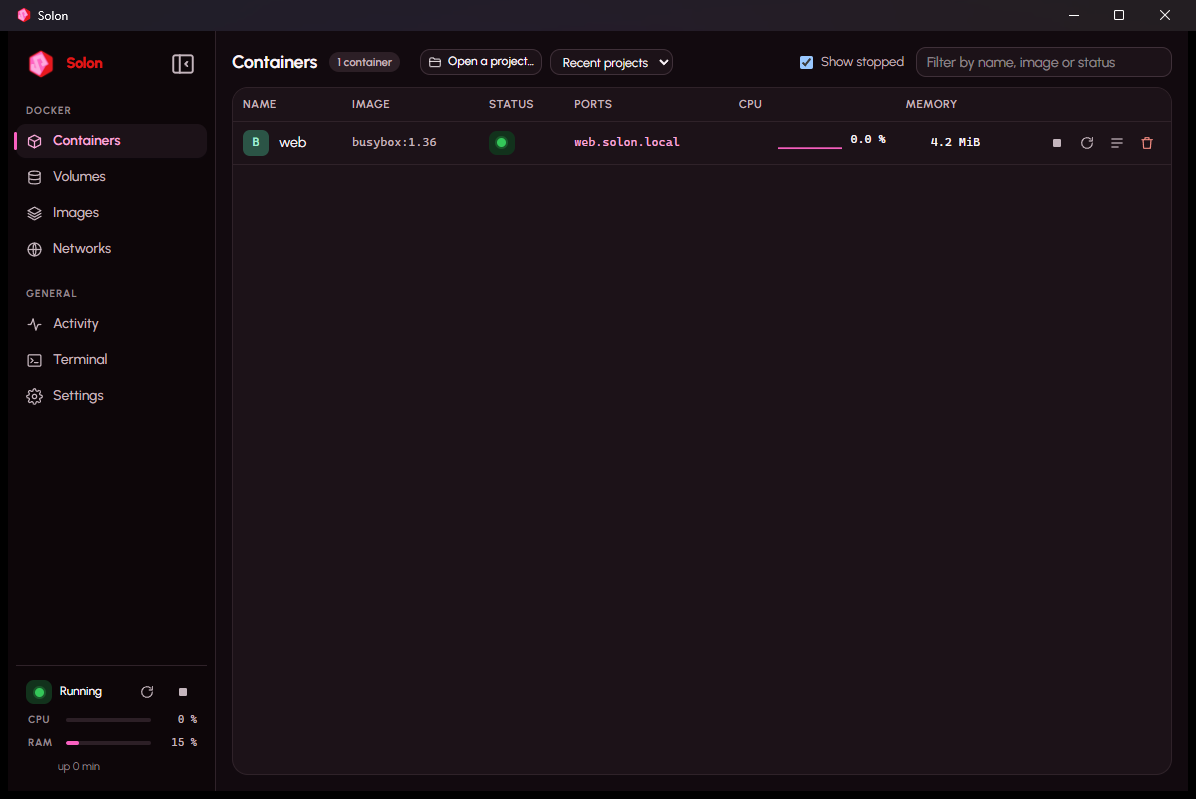Go to Images page
The width and height of the screenshot is (1196, 799).
(111, 213)
